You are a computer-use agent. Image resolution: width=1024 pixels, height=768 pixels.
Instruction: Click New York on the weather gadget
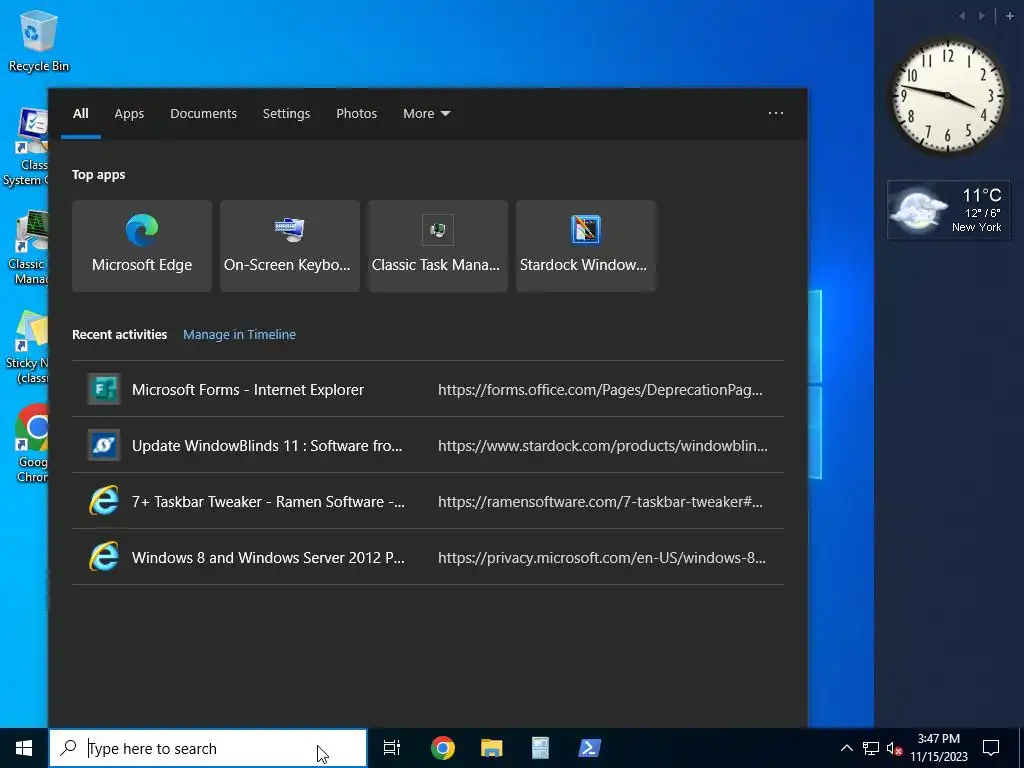point(976,227)
